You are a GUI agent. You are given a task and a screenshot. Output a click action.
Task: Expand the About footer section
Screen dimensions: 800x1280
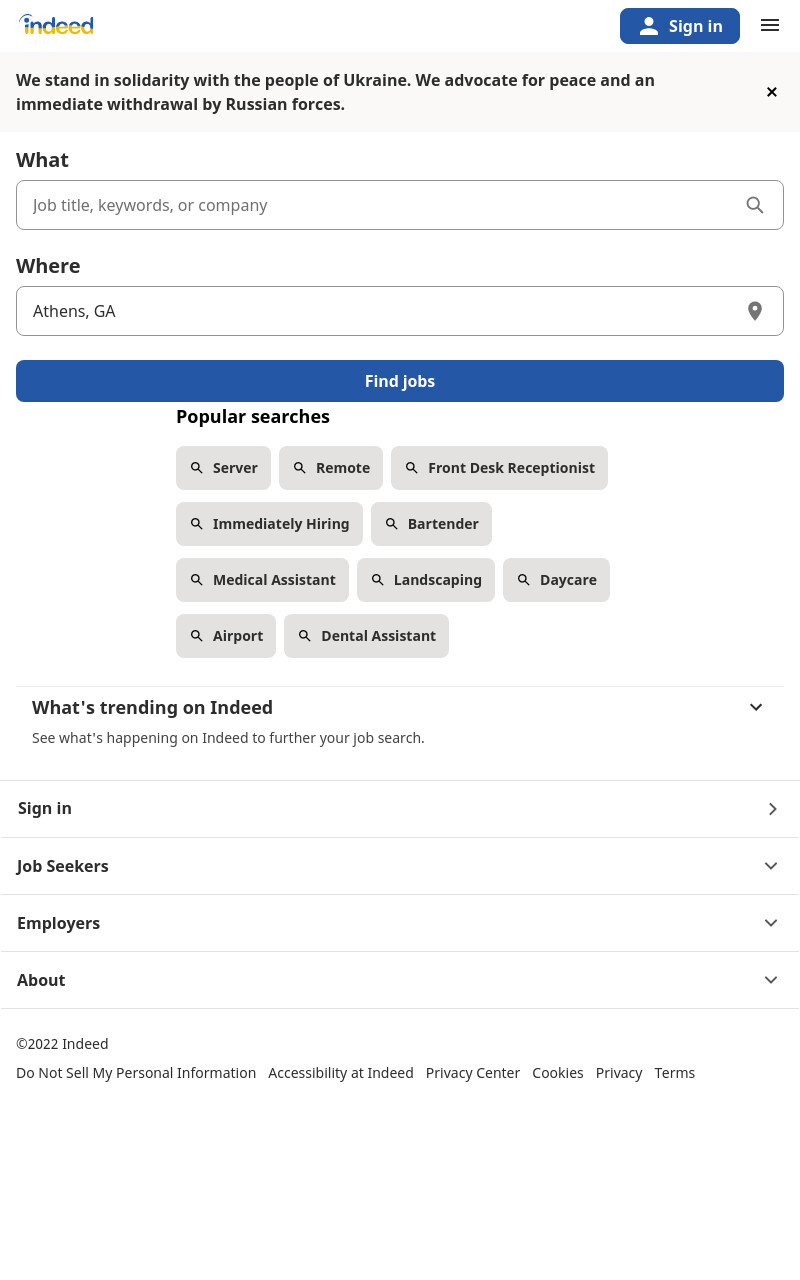[x=400, y=980]
